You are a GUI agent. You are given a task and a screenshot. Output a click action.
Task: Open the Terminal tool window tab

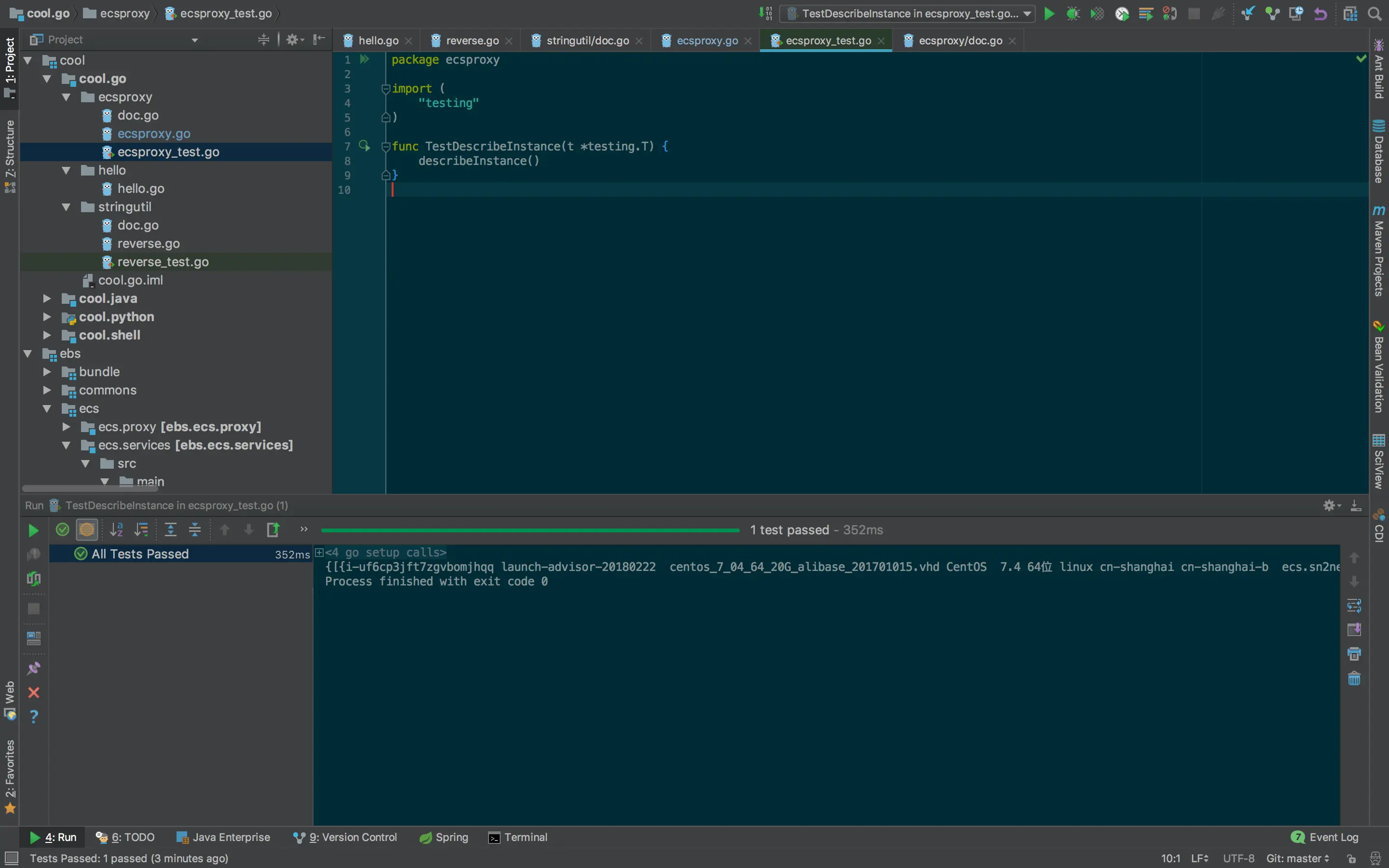[x=517, y=837]
